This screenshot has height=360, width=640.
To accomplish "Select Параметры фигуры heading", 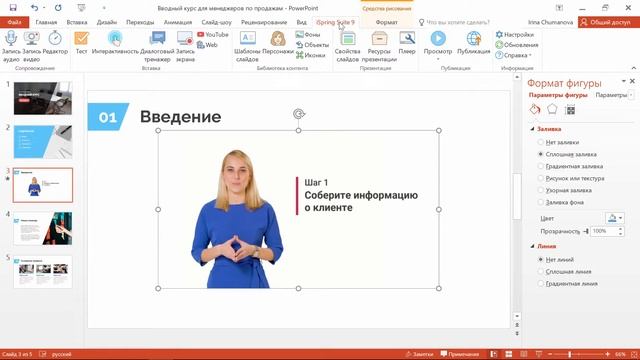I will 558,95.
